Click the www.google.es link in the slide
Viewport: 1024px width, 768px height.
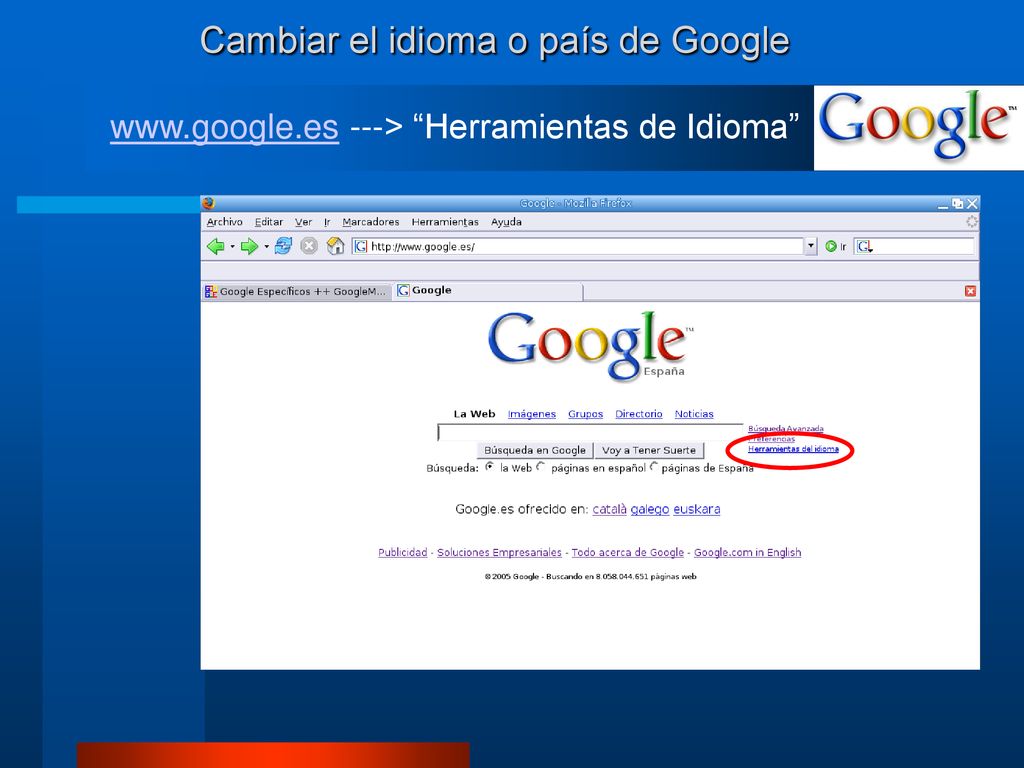pyautogui.click(x=224, y=127)
